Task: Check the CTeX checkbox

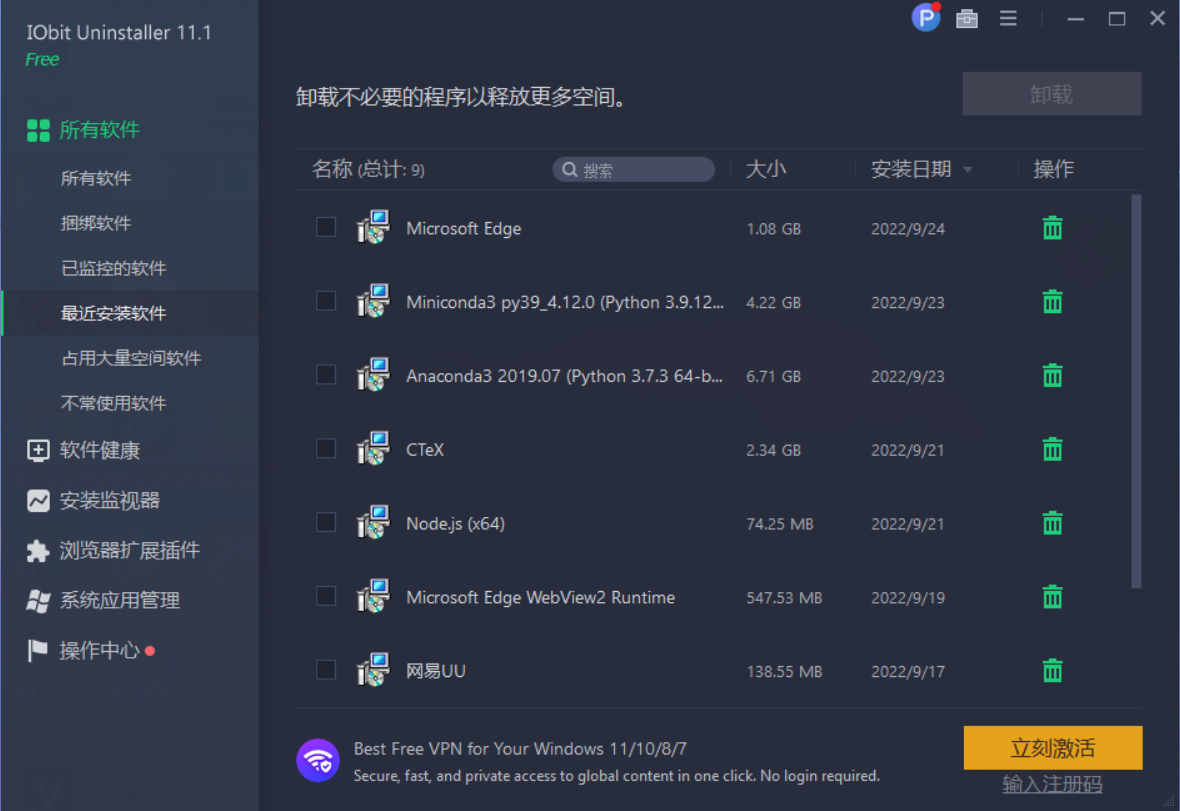Action: pos(326,448)
